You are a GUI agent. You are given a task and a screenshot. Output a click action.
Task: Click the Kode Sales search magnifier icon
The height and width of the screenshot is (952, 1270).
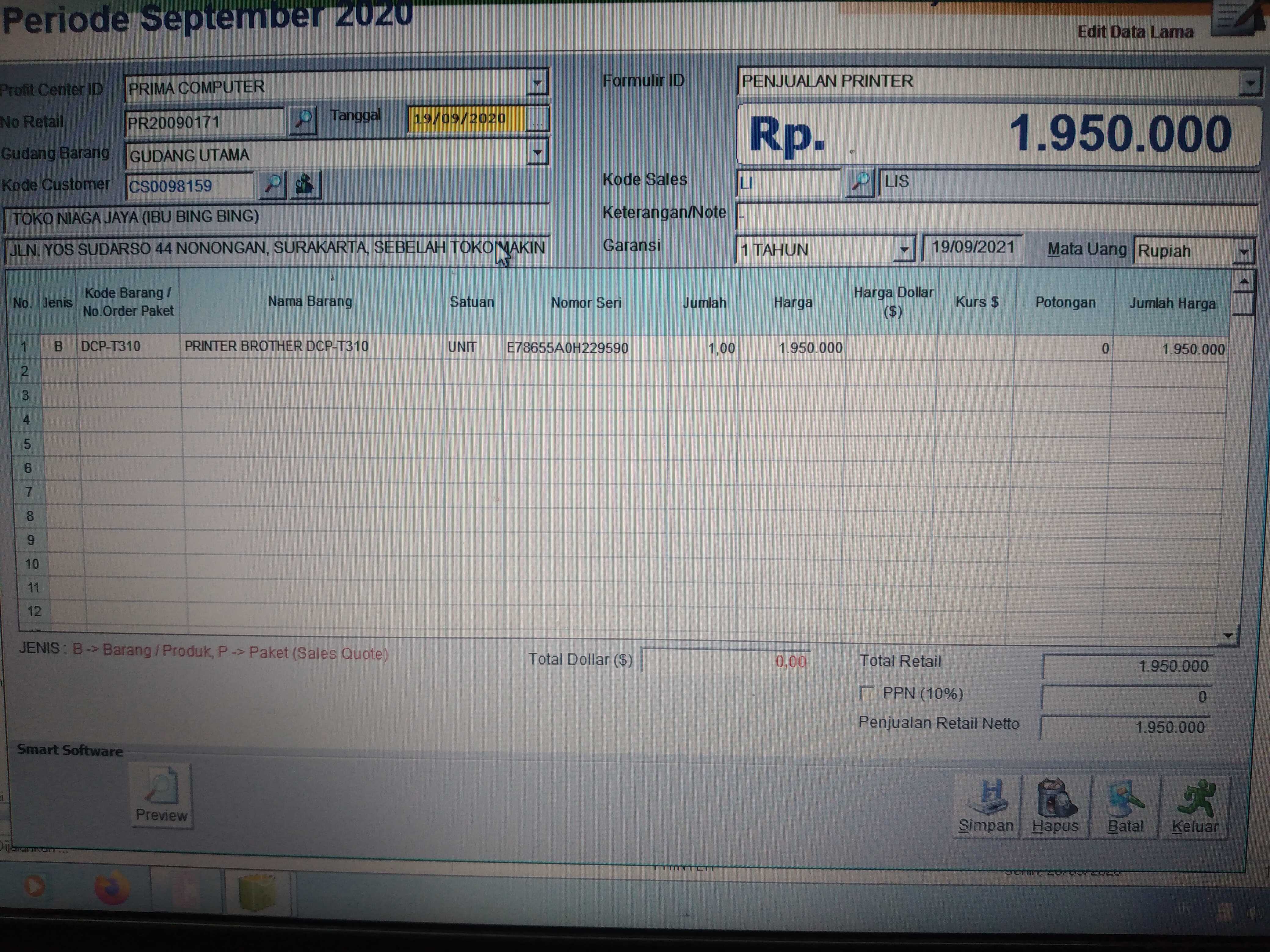[859, 182]
